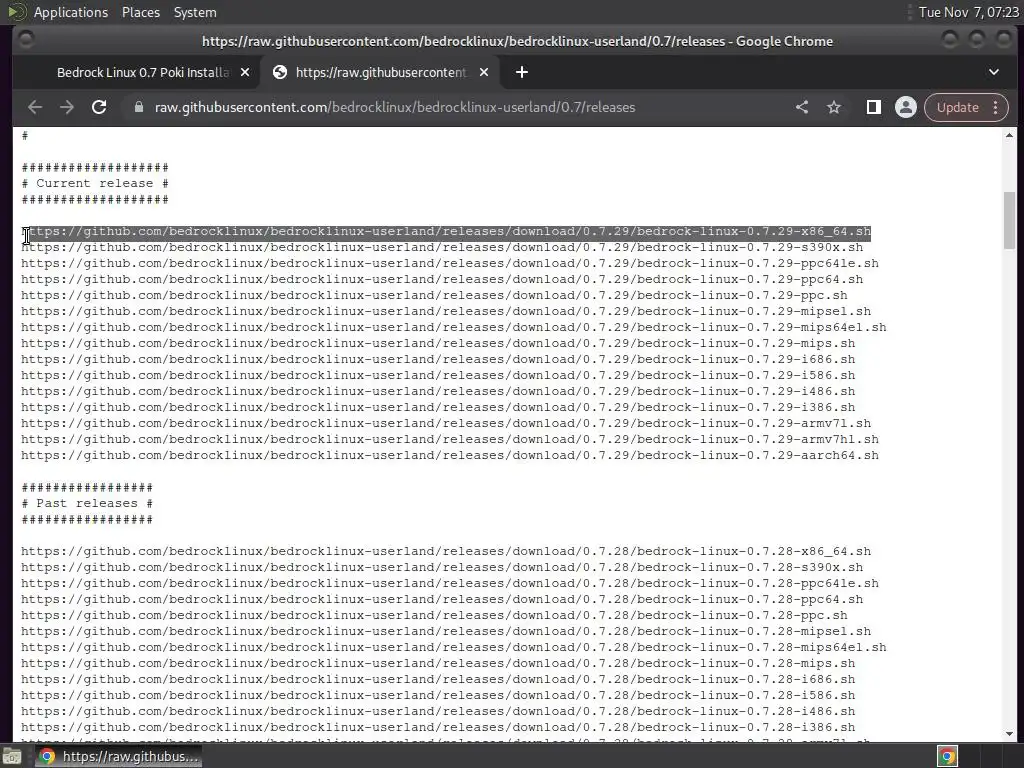Click the 0.7.28-i586.sh URL line
Screen dimensions: 1024x768
click(x=438, y=696)
